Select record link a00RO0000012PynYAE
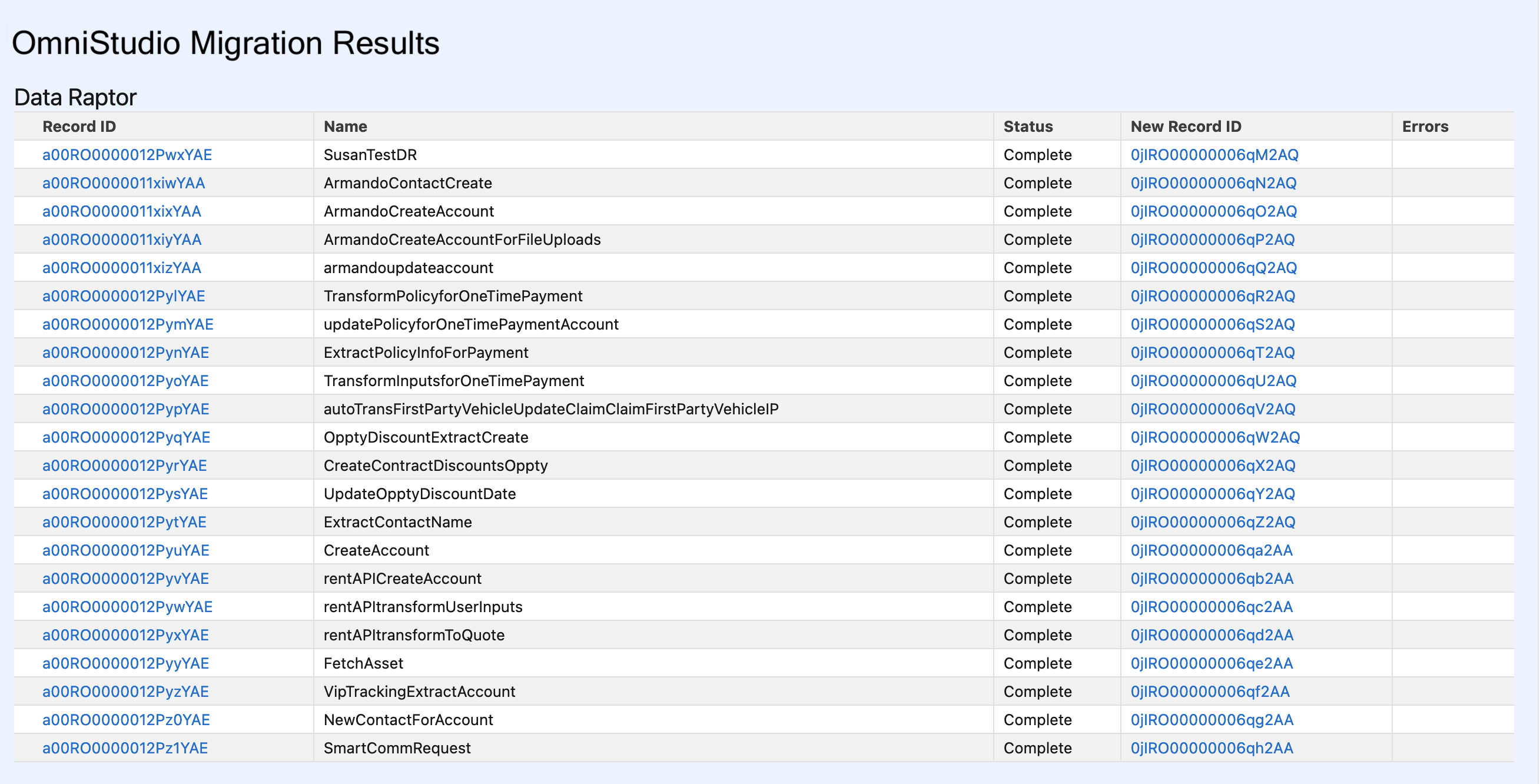Image resolution: width=1540 pixels, height=784 pixels. (x=125, y=353)
